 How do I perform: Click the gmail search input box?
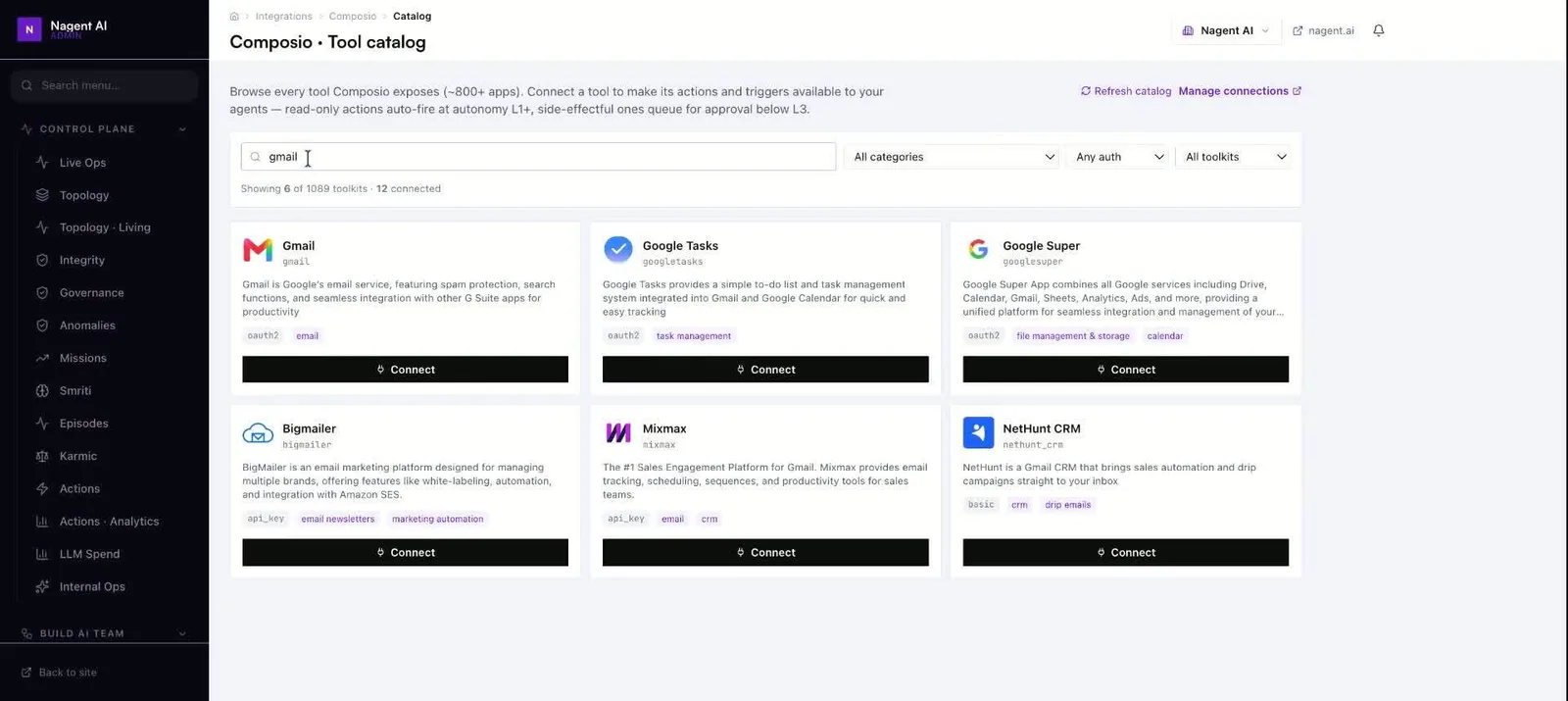[x=538, y=157]
